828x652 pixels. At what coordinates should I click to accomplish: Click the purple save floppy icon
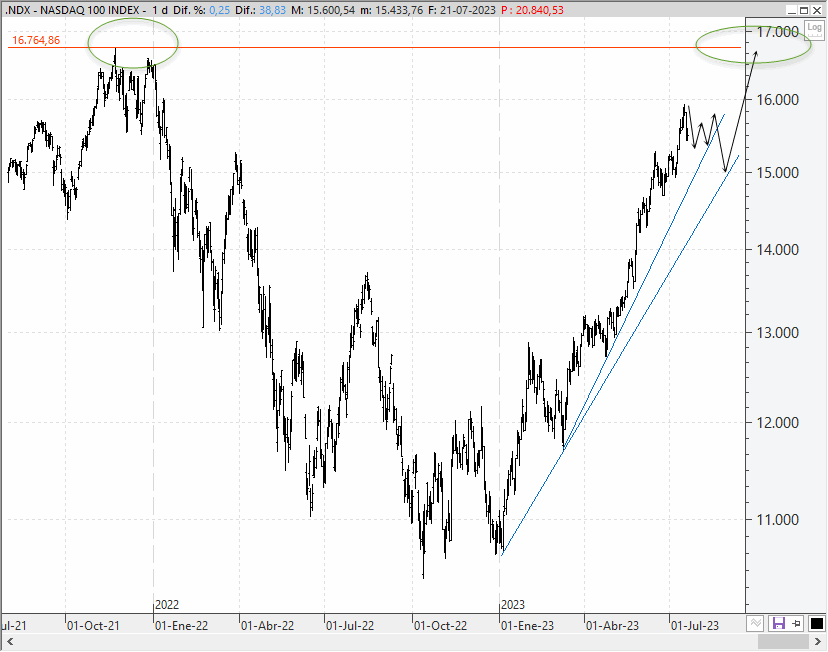tap(779, 623)
